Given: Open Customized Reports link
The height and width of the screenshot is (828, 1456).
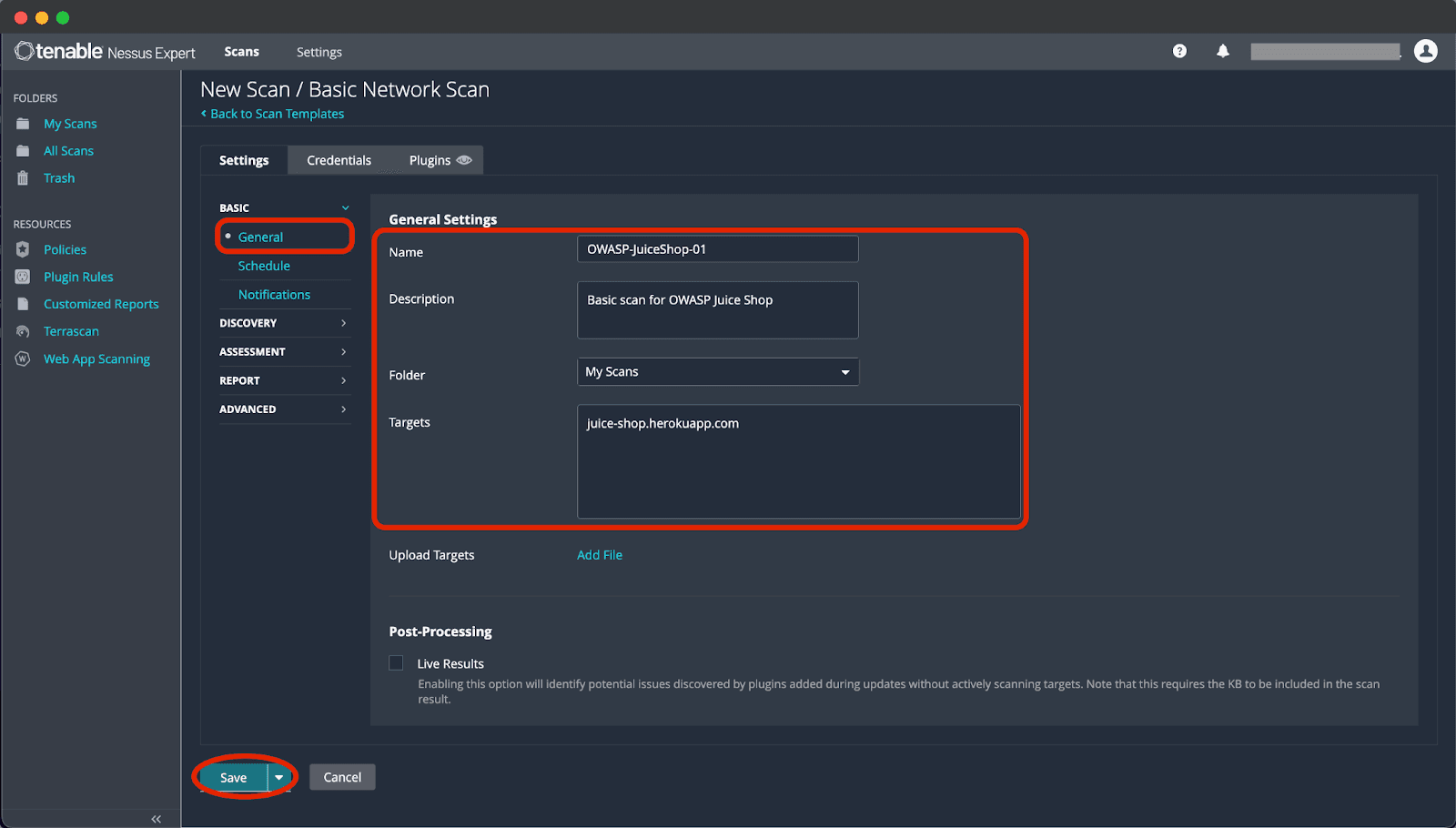Looking at the screenshot, I should point(101,304).
